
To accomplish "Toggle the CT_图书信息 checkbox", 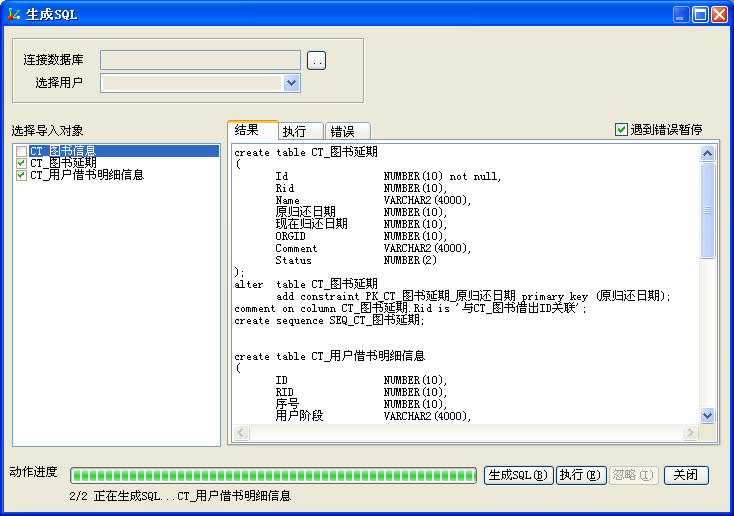I will tap(21, 151).
